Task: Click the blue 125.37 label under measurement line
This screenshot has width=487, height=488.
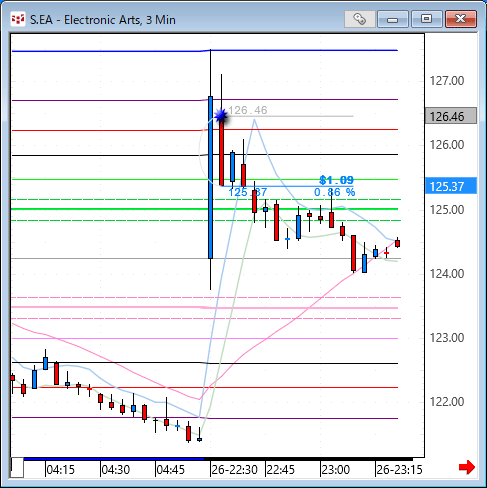Action: pyautogui.click(x=248, y=192)
